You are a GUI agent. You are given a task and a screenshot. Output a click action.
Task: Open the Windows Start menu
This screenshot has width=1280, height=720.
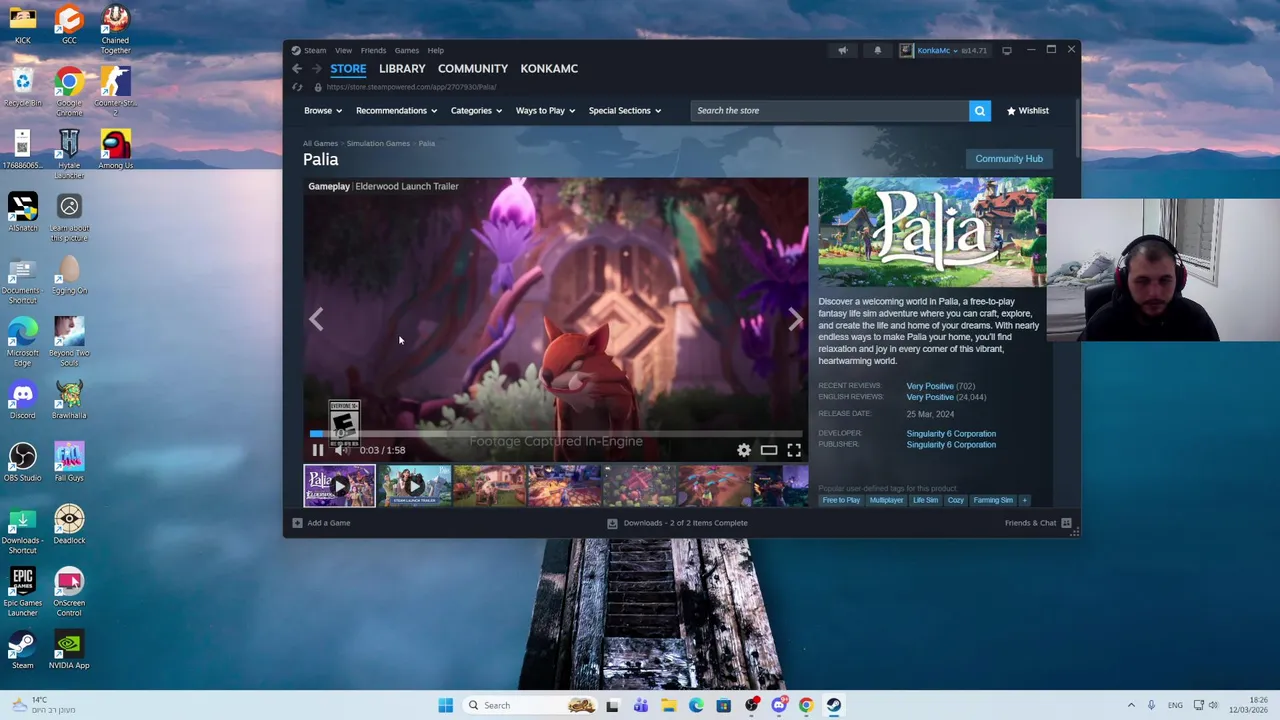pyautogui.click(x=445, y=705)
